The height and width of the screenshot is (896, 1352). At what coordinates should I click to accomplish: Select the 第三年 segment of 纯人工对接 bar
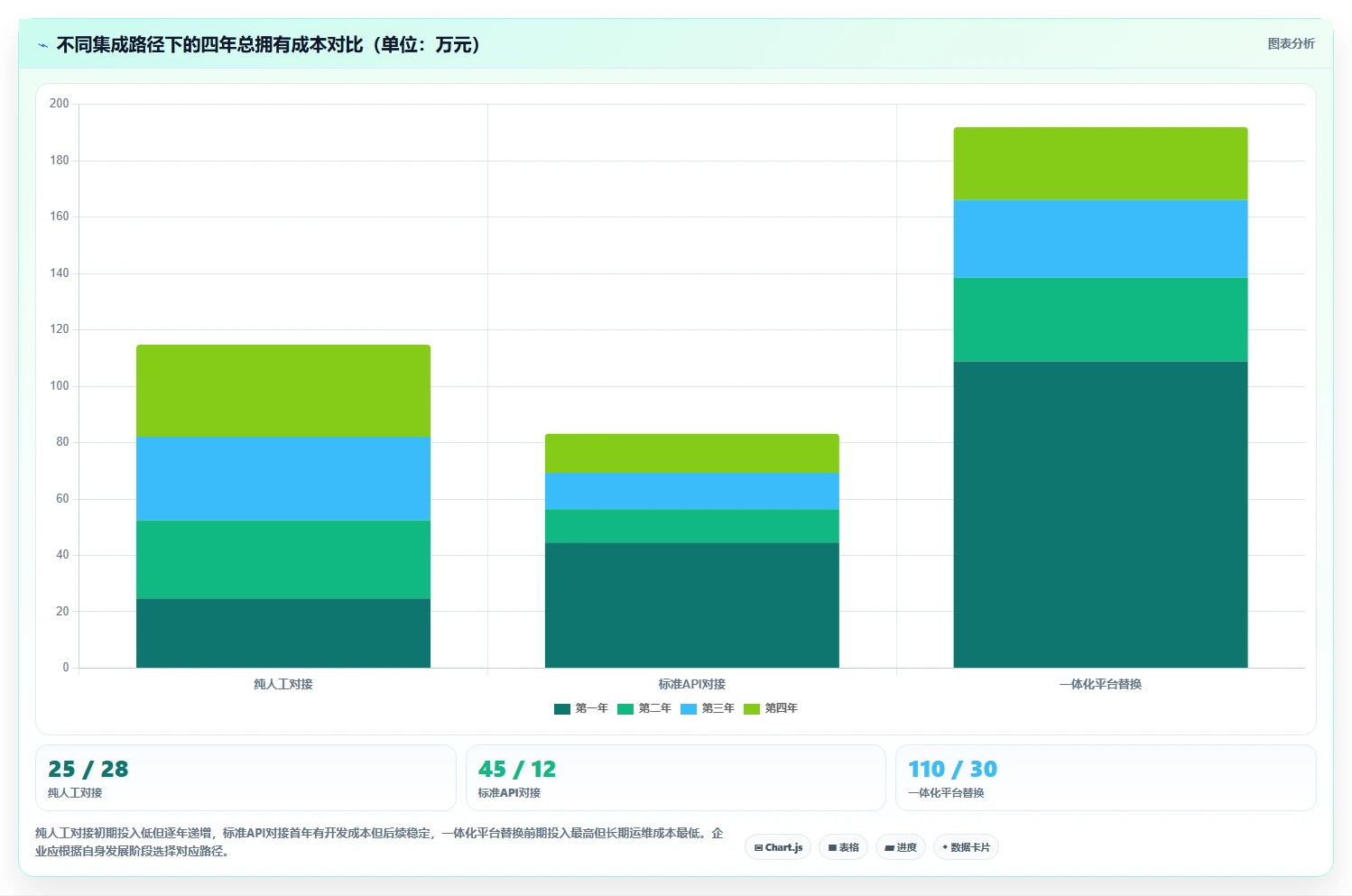pos(283,478)
